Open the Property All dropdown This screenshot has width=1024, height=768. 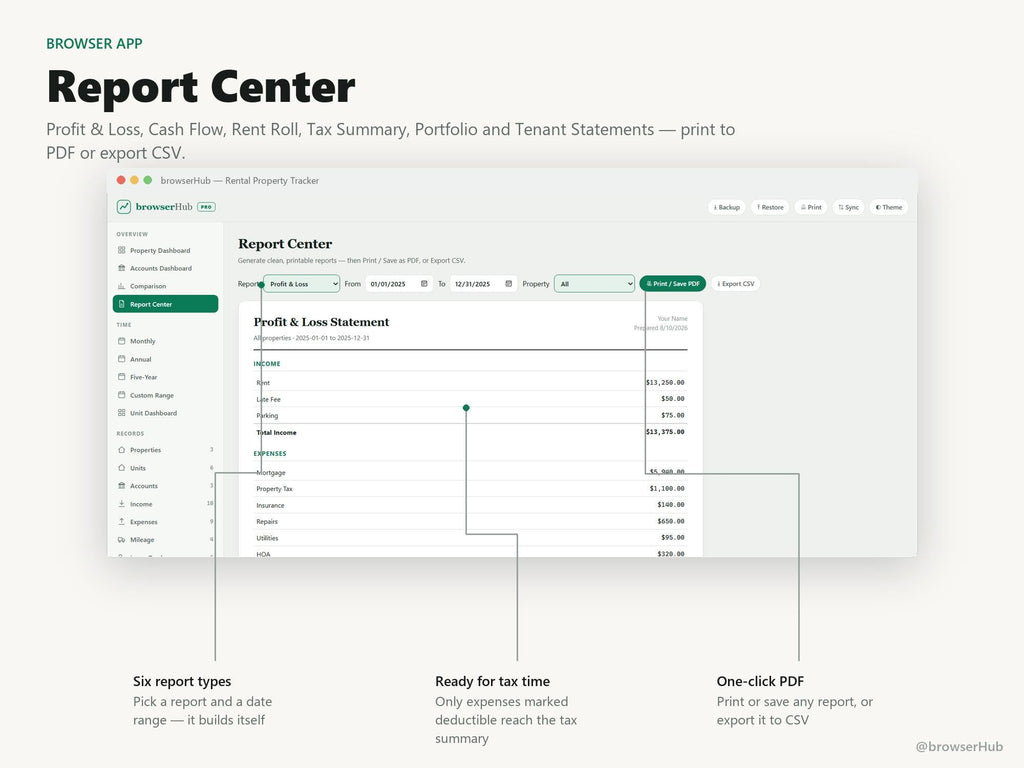594,284
